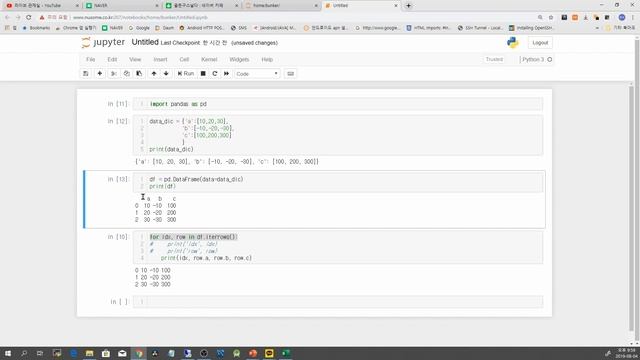Image resolution: width=640 pixels, height=360 pixels.
Task: Restart the kernel and rerun the notebook with the fast-forward icon
Action: [227, 73]
